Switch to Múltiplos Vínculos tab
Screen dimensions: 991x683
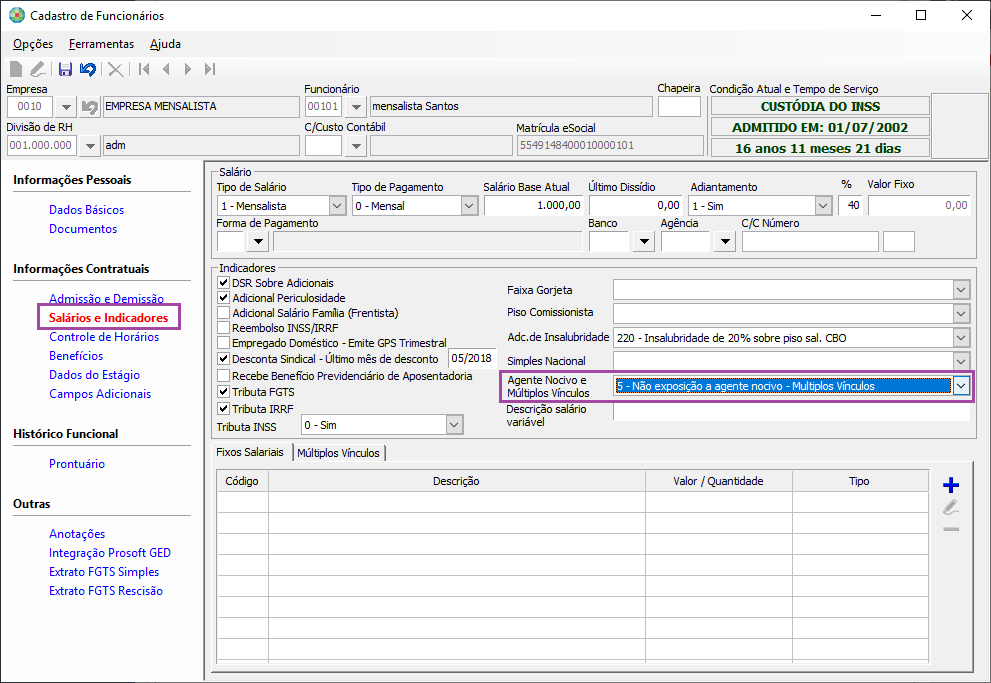point(338,453)
